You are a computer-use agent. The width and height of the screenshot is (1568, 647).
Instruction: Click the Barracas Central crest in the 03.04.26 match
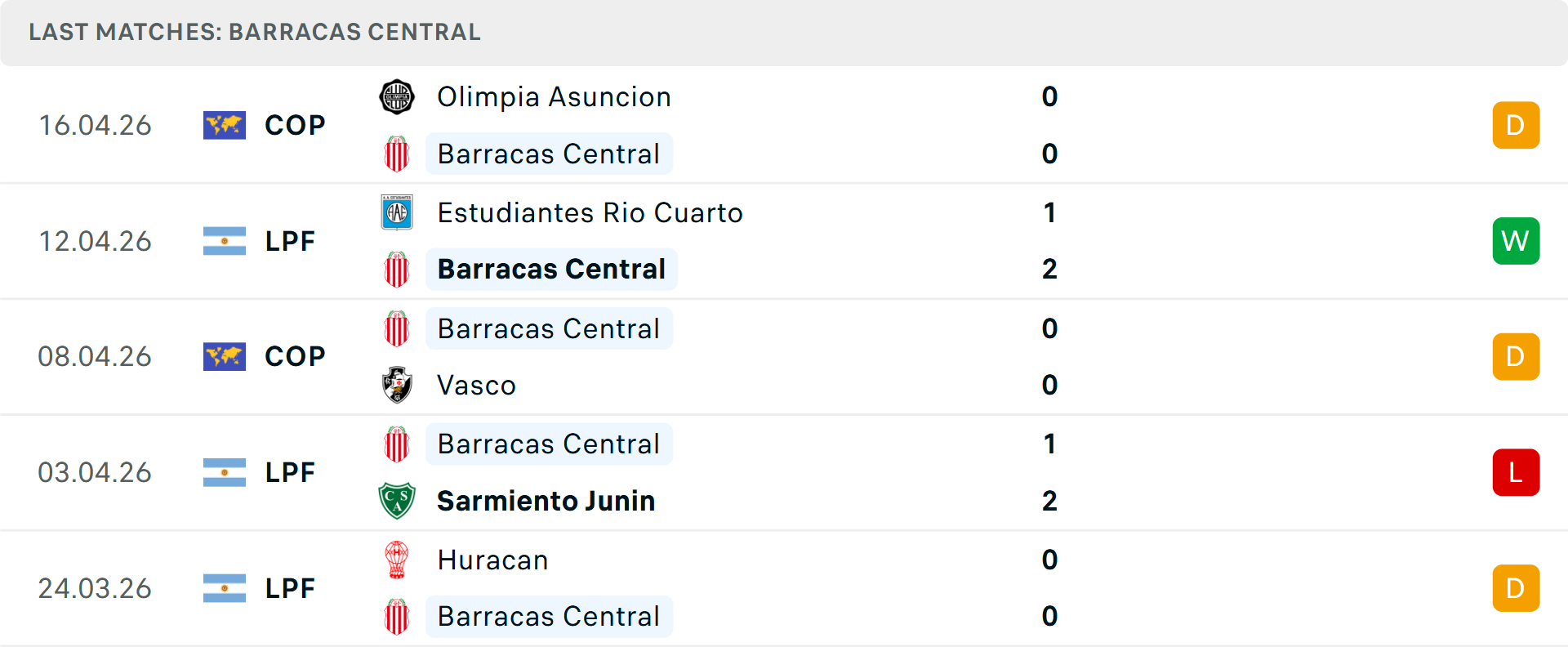click(x=397, y=444)
